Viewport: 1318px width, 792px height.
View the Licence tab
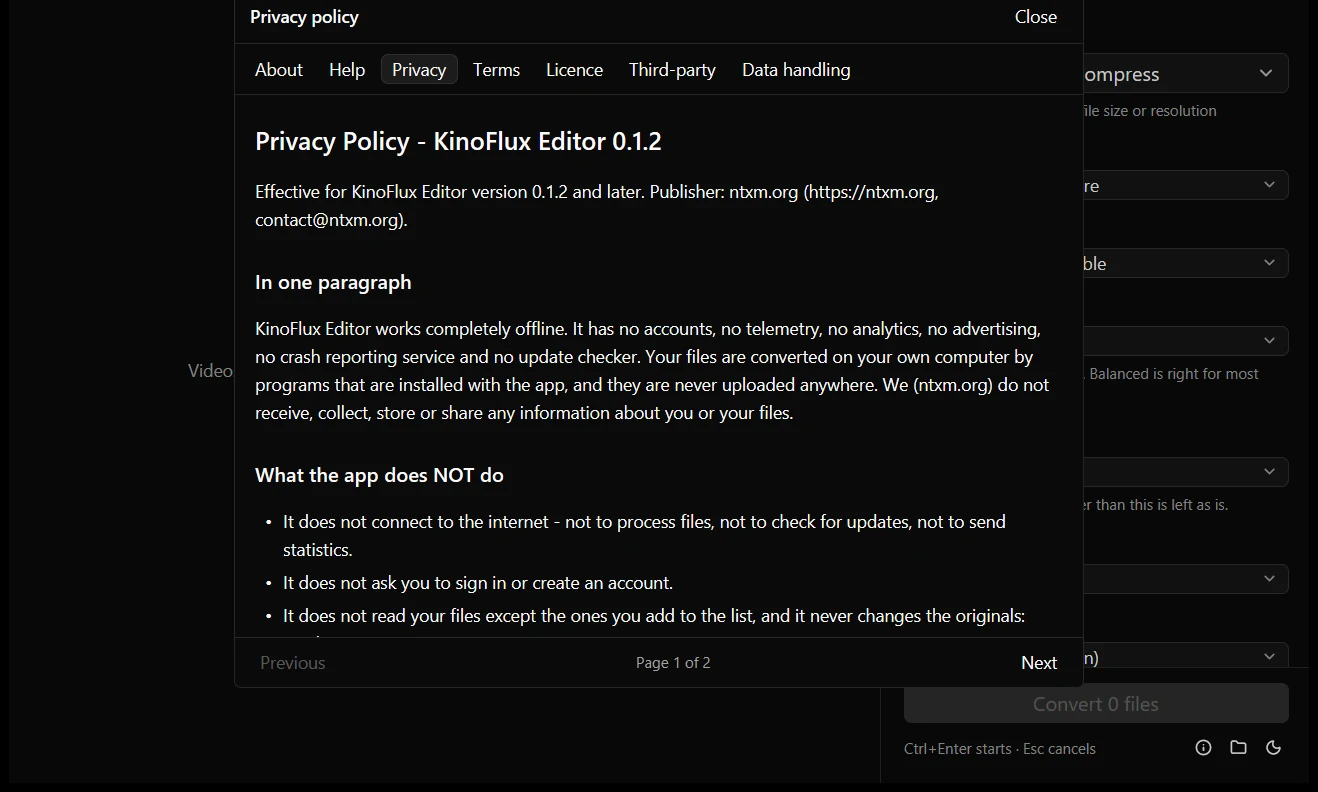(575, 70)
